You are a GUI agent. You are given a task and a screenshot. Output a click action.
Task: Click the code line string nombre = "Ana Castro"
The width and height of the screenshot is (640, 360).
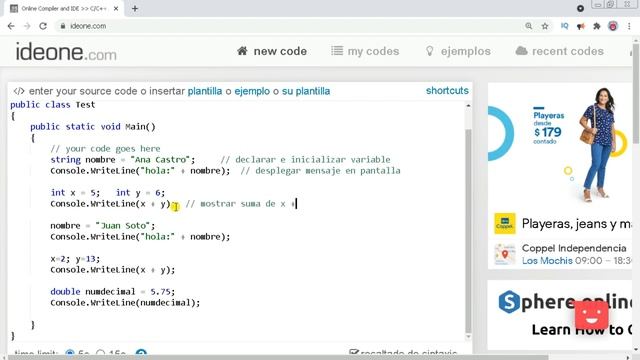point(122,160)
